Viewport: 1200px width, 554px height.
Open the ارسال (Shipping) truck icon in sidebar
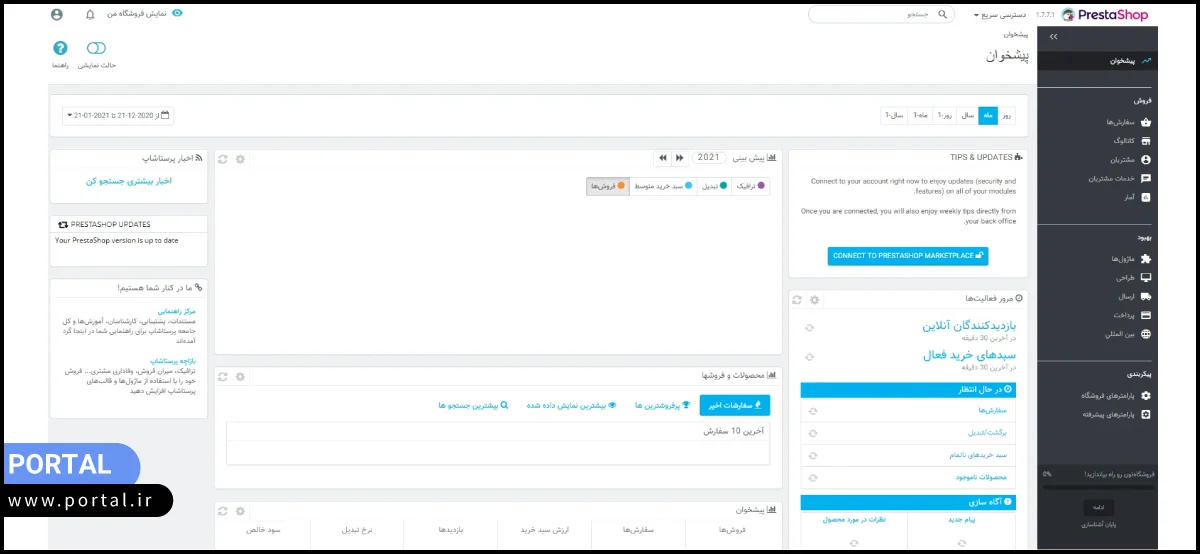coord(1146,296)
